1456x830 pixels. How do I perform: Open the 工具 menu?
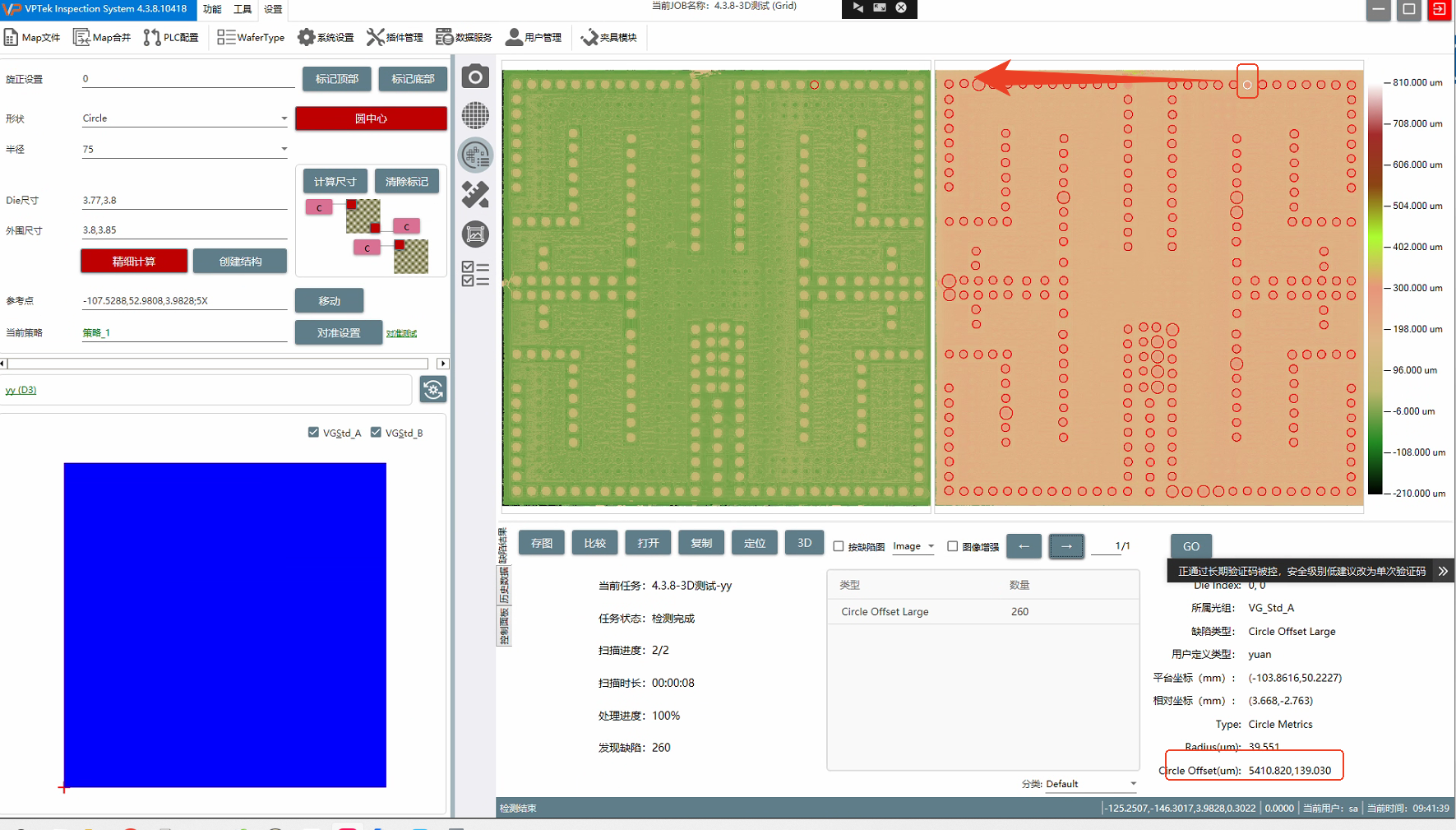[243, 9]
